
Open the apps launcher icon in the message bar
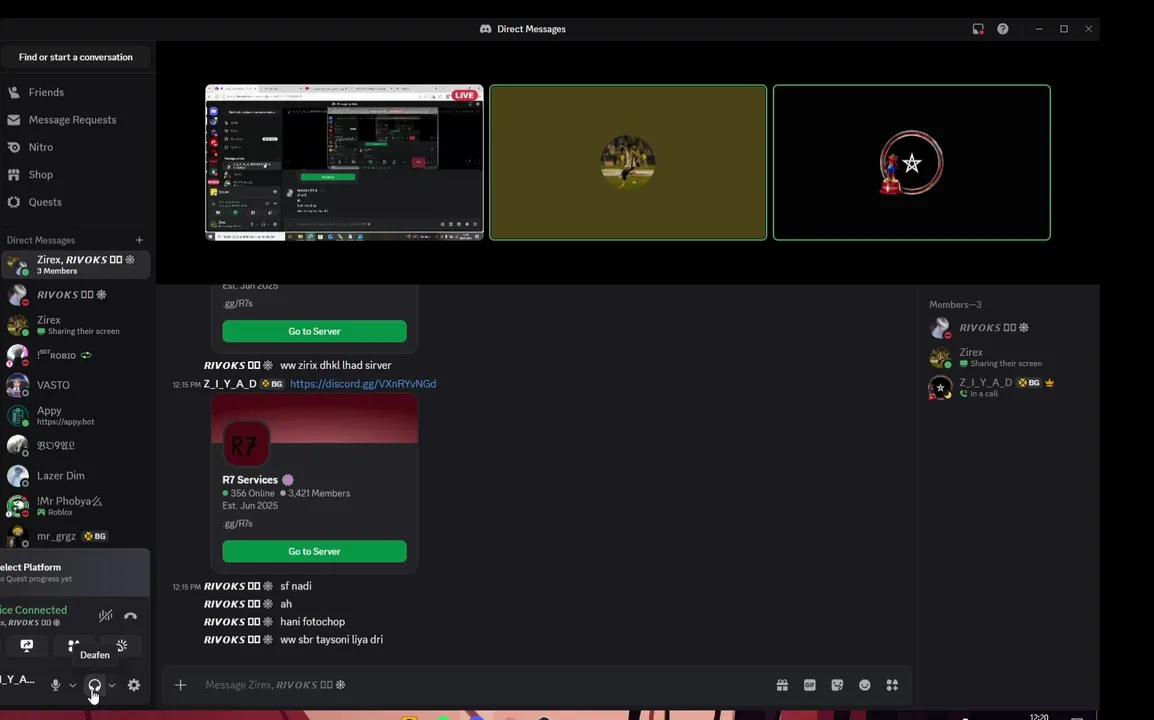892,685
